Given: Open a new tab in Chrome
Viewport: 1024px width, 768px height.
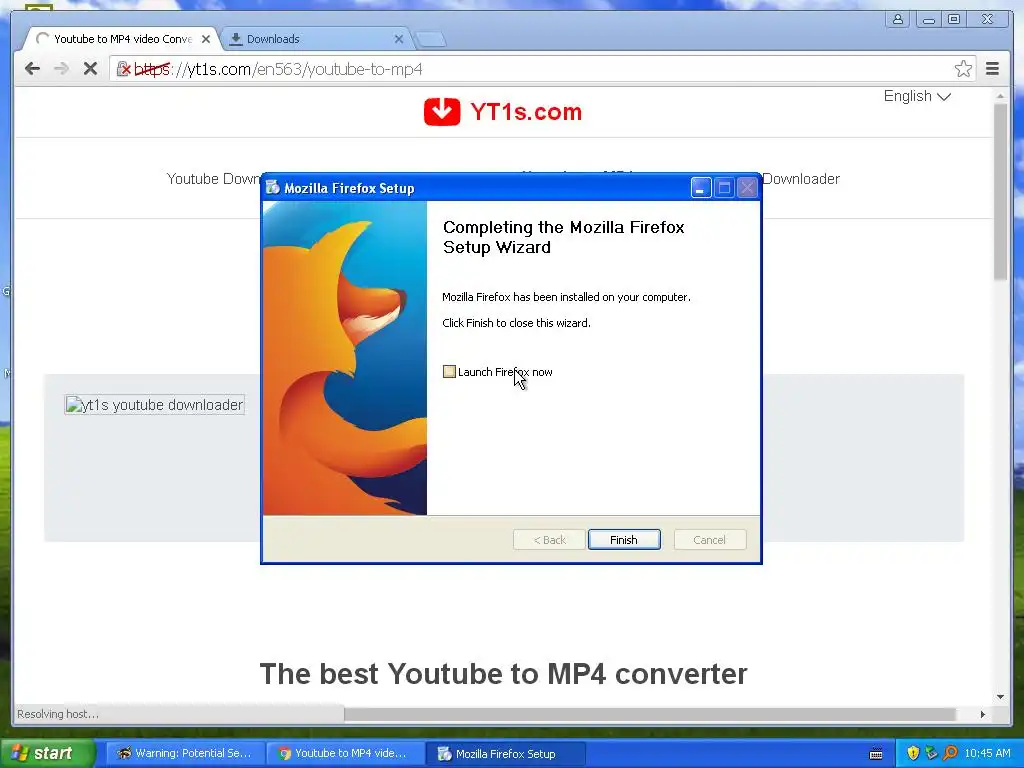Looking at the screenshot, I should pos(431,40).
